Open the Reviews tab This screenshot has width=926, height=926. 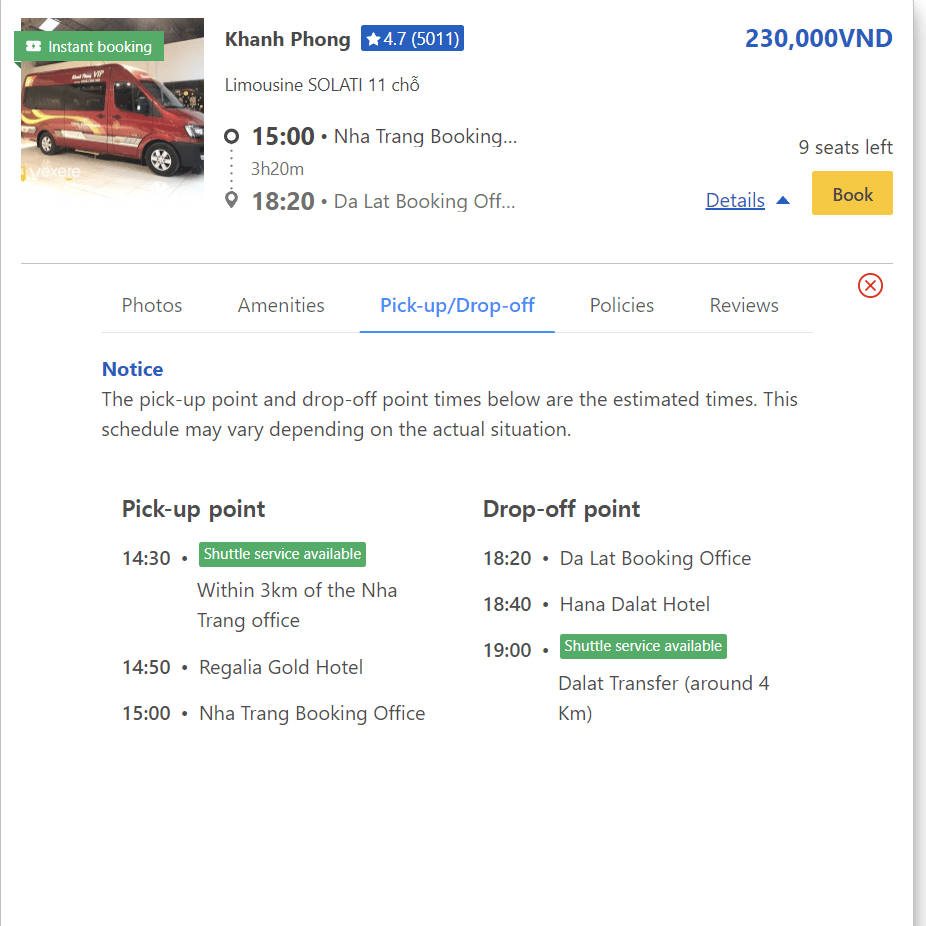pos(744,306)
